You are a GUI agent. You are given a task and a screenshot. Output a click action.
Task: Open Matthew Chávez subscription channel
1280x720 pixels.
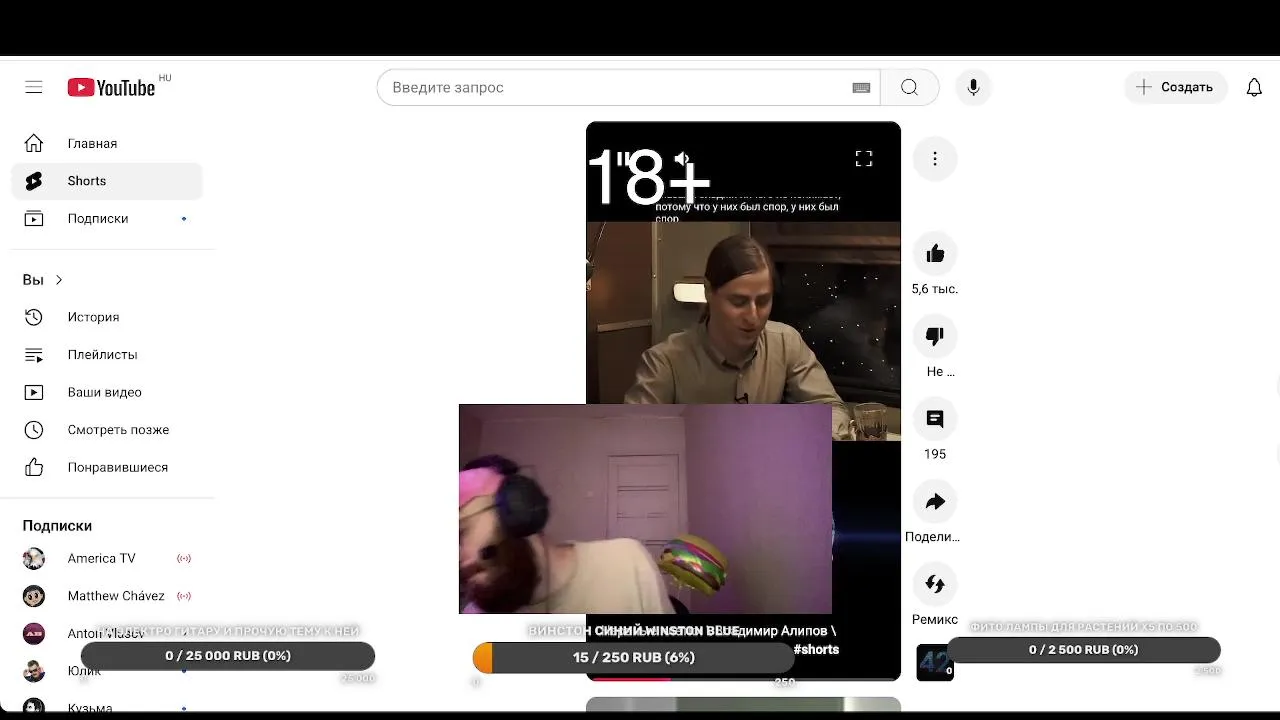pyautogui.click(x=107, y=596)
